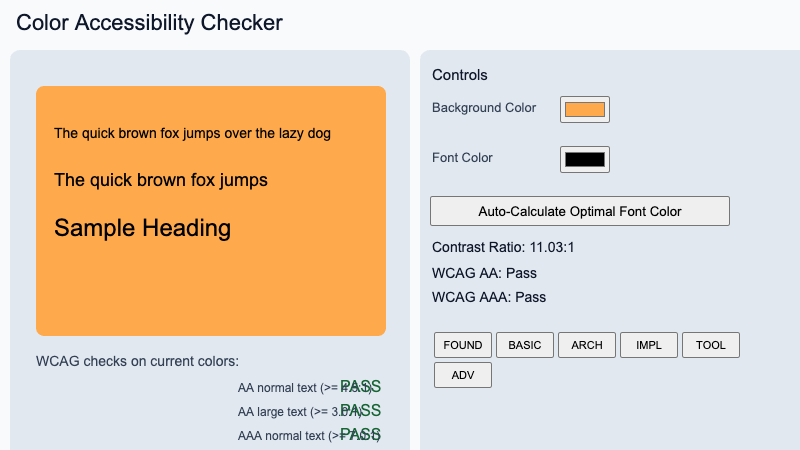The height and width of the screenshot is (450, 800).
Task: Click the Controls panel heading
Action: (x=460, y=75)
